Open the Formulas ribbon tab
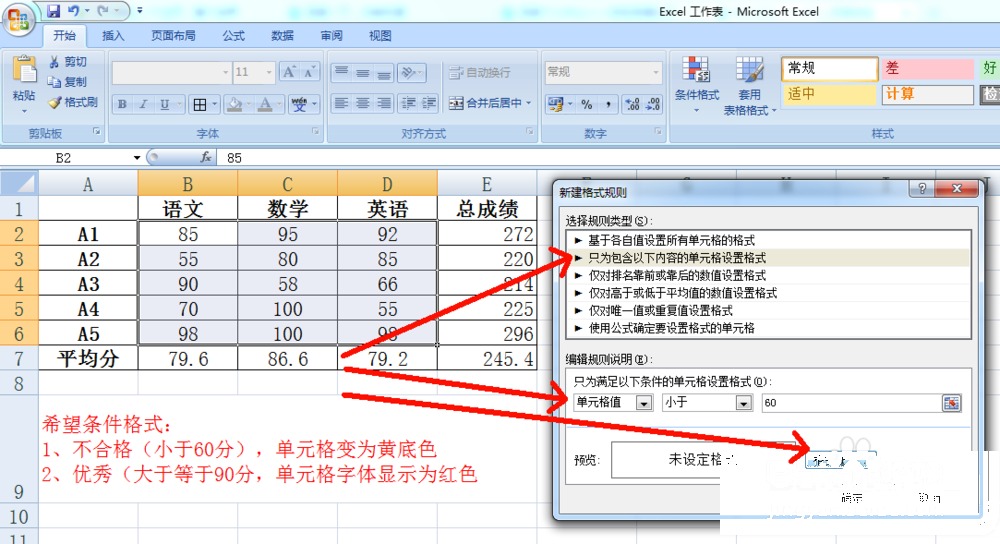 click(233, 36)
